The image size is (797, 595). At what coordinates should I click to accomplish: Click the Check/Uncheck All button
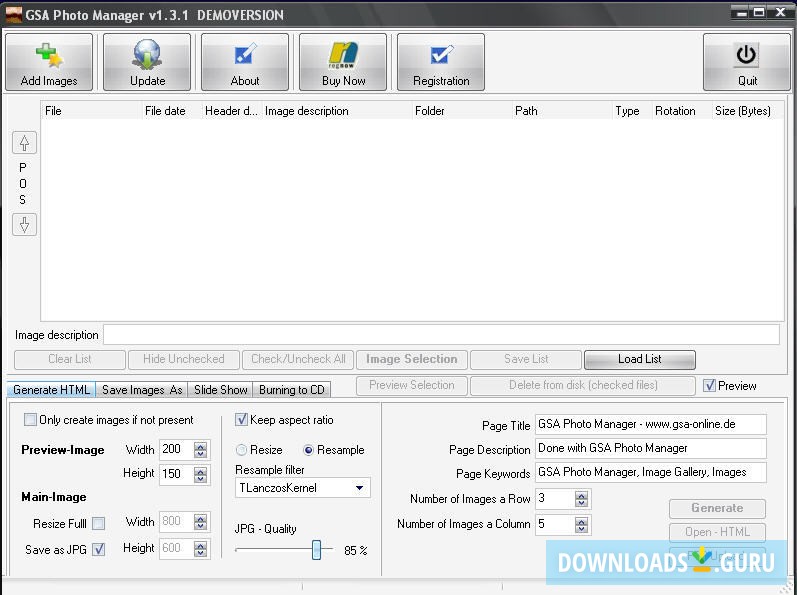(298, 359)
